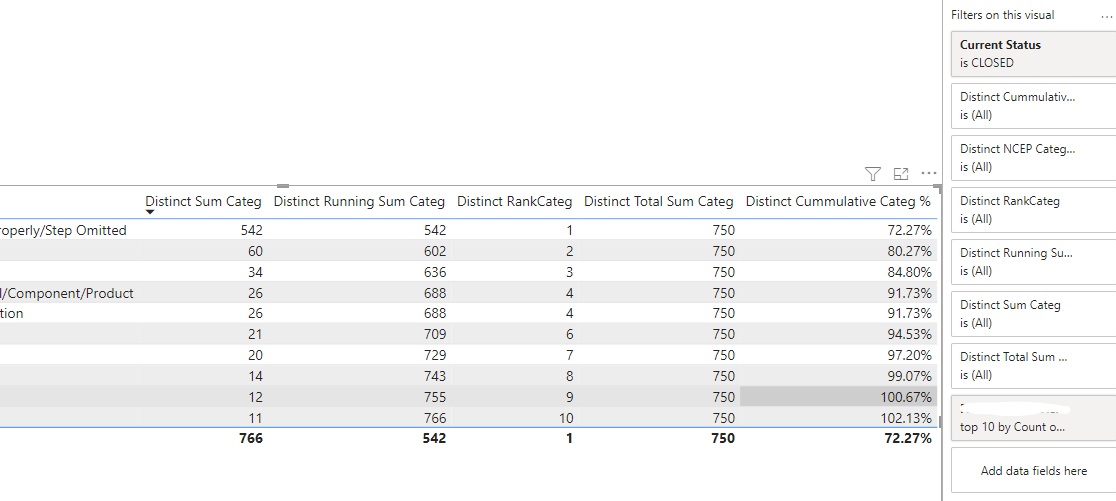1116x501 pixels.
Task: Click the rank 10 cell
Action: click(565, 418)
